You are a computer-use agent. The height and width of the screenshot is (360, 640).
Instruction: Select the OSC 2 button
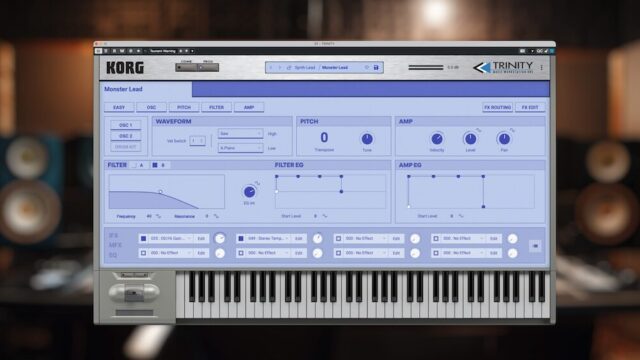[x=126, y=136]
